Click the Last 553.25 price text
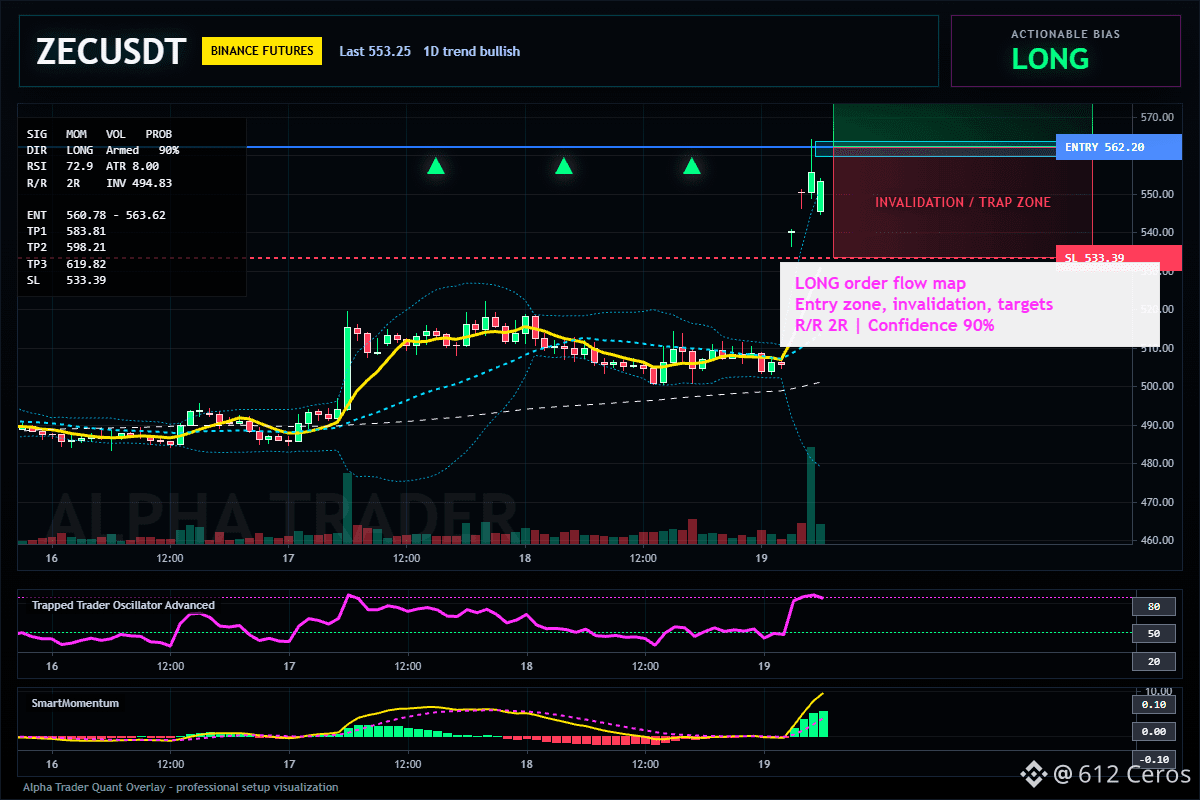Image resolution: width=1200 pixels, height=800 pixels. point(375,51)
